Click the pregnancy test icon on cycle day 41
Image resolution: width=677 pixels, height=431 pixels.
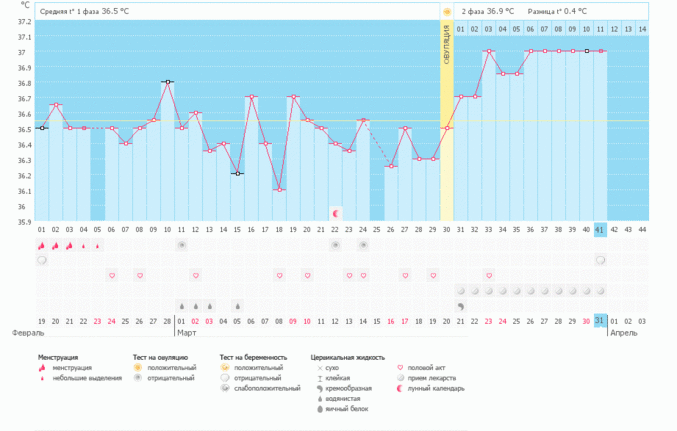(x=601, y=260)
